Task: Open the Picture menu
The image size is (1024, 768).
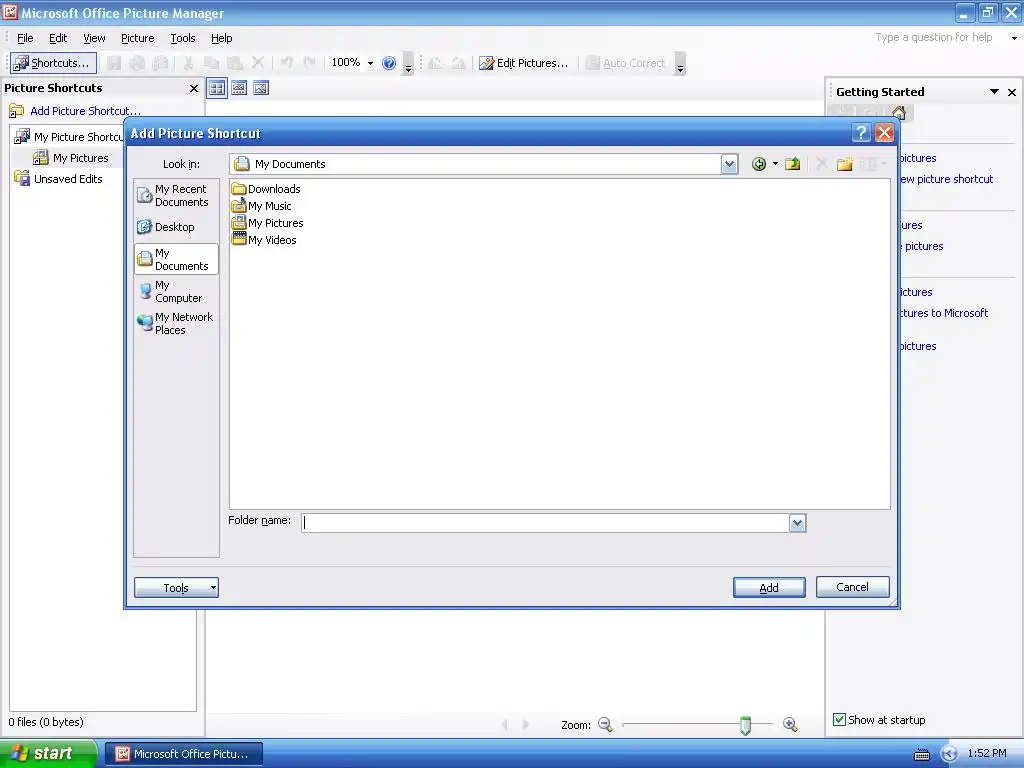Action: click(138, 38)
